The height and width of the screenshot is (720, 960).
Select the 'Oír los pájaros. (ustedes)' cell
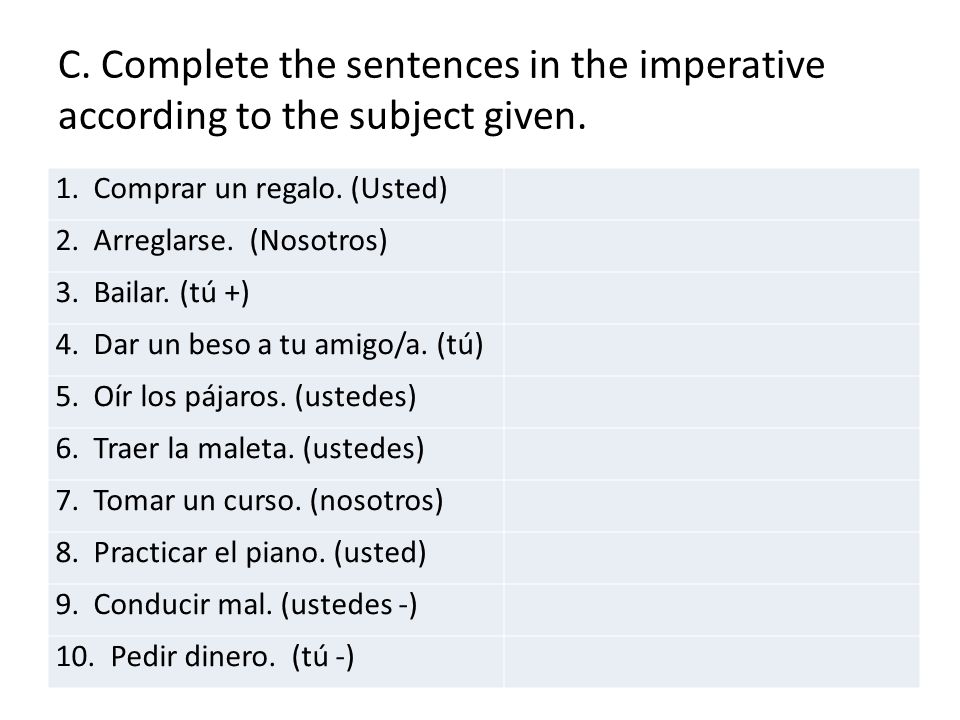[x=276, y=402]
